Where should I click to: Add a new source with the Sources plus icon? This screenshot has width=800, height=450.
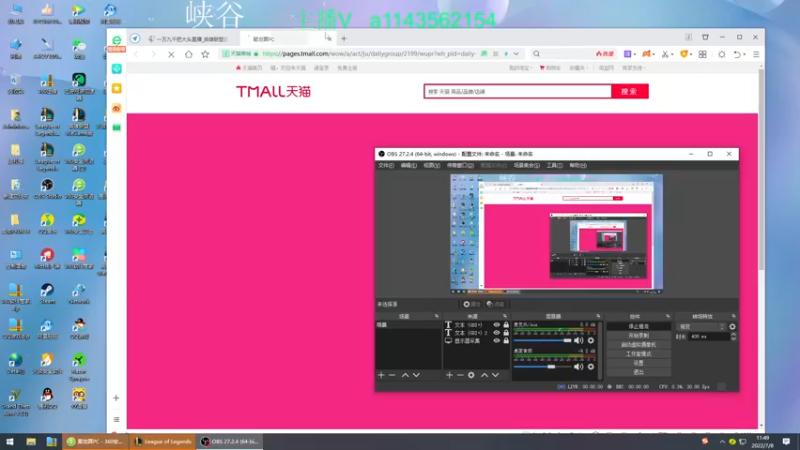pos(449,375)
